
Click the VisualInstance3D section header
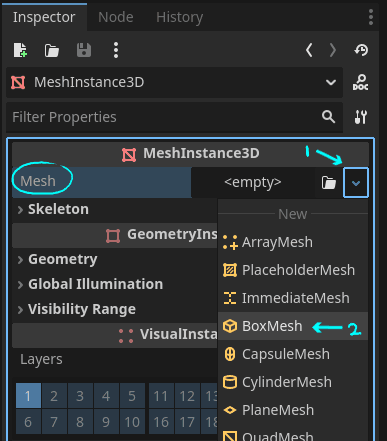click(x=115, y=335)
